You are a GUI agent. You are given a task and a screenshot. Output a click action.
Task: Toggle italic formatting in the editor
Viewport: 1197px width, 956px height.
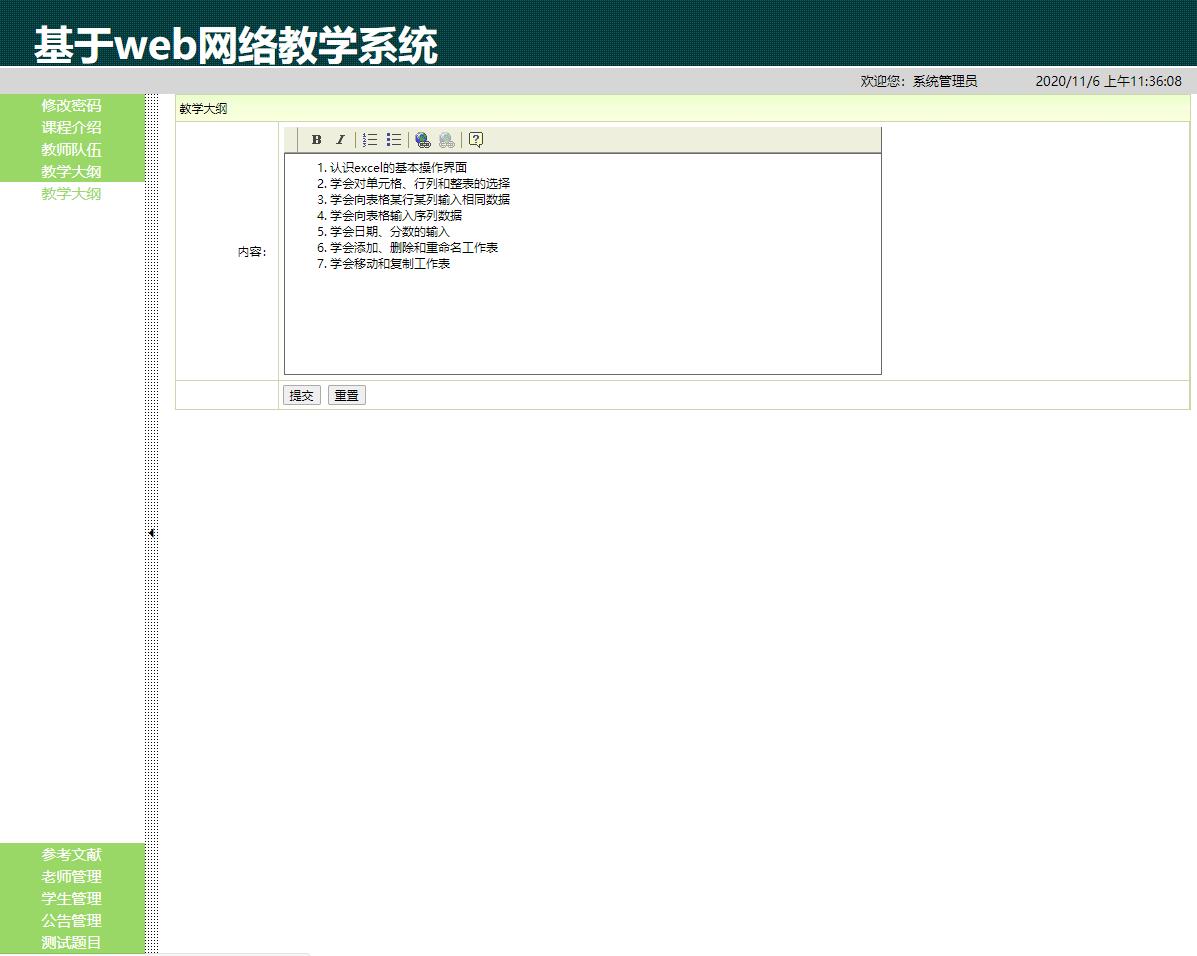coord(340,140)
